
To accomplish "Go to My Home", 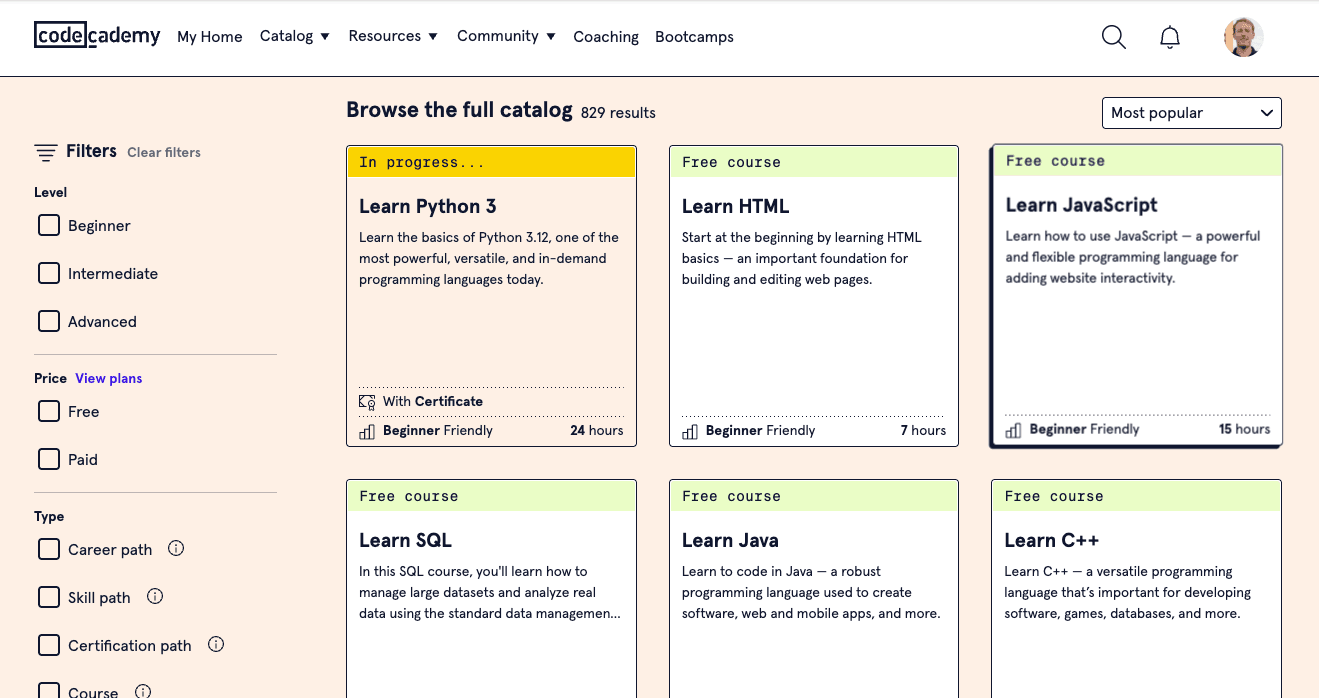I will (210, 37).
